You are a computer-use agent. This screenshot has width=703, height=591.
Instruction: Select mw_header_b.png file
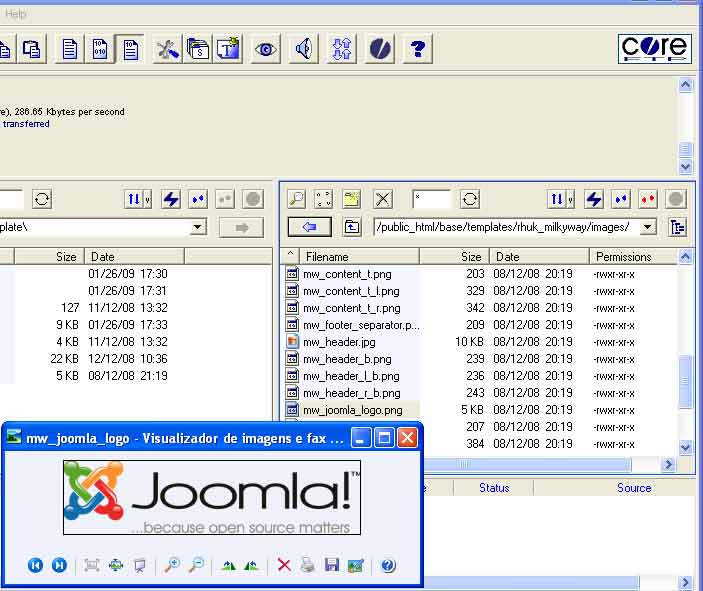pos(347,359)
